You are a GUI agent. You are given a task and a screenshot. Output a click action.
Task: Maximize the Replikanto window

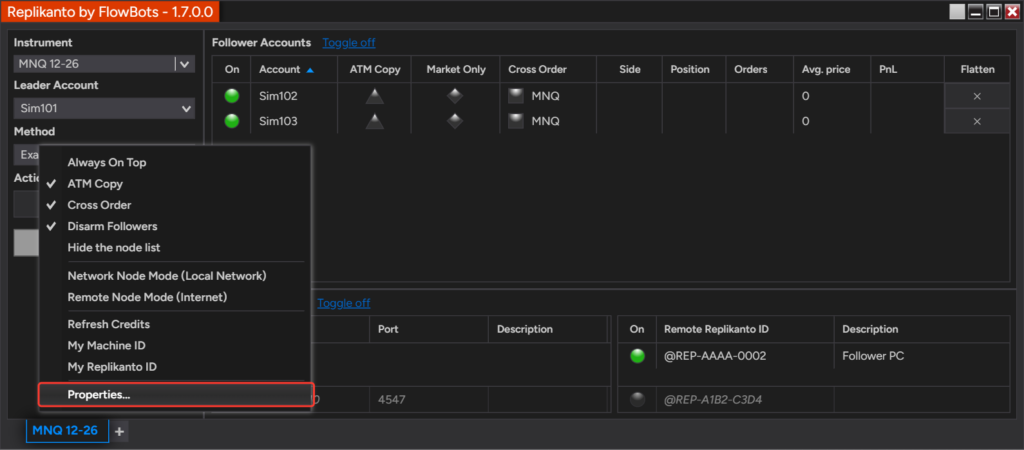coord(994,12)
